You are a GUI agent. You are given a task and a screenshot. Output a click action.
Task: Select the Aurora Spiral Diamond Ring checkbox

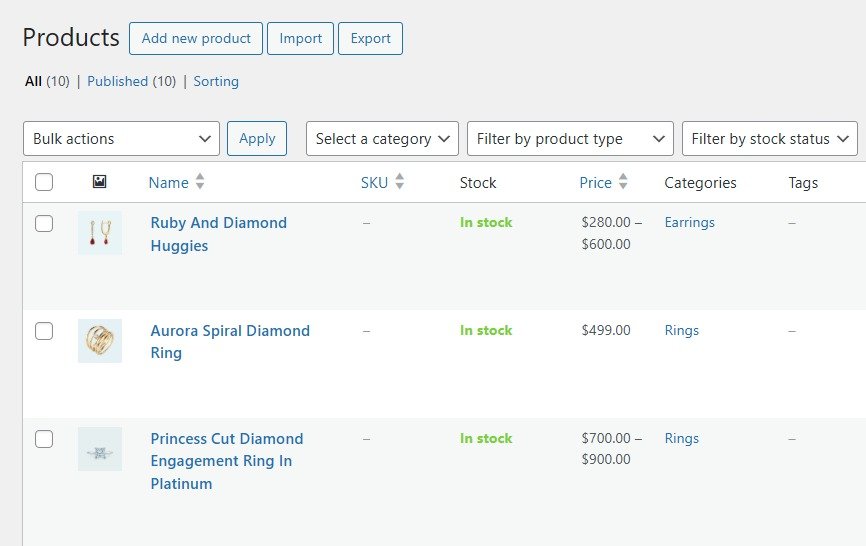[44, 331]
